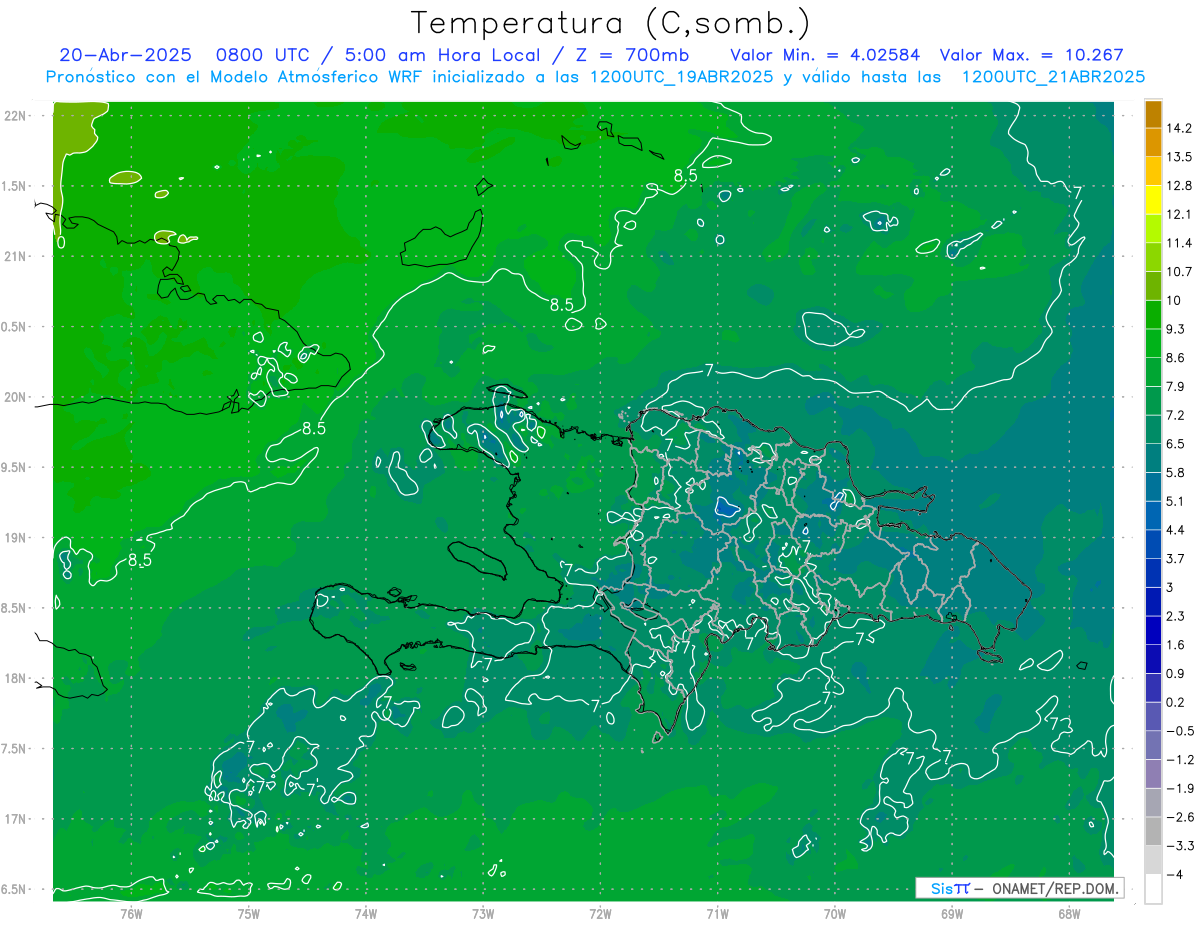The height and width of the screenshot is (927, 1200).
Task: Click the "22N" latitude axis label
Action: point(16,115)
